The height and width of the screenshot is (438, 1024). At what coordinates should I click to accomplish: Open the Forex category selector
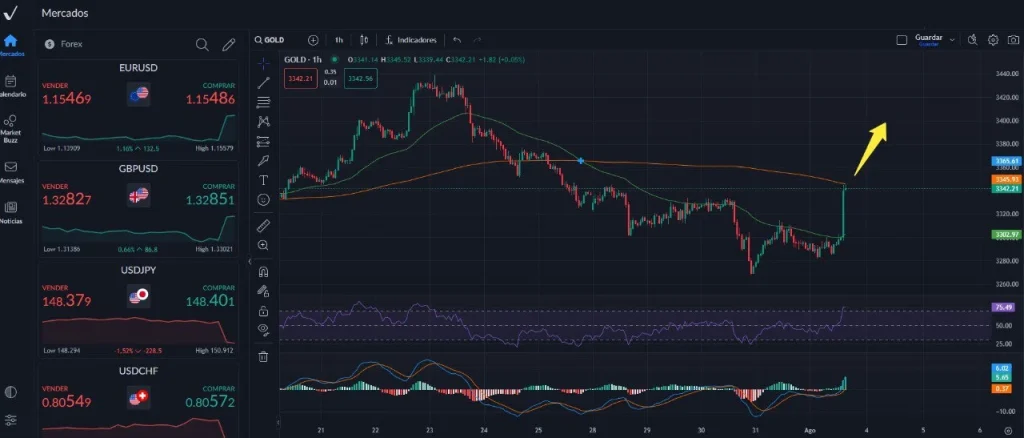tap(64, 44)
